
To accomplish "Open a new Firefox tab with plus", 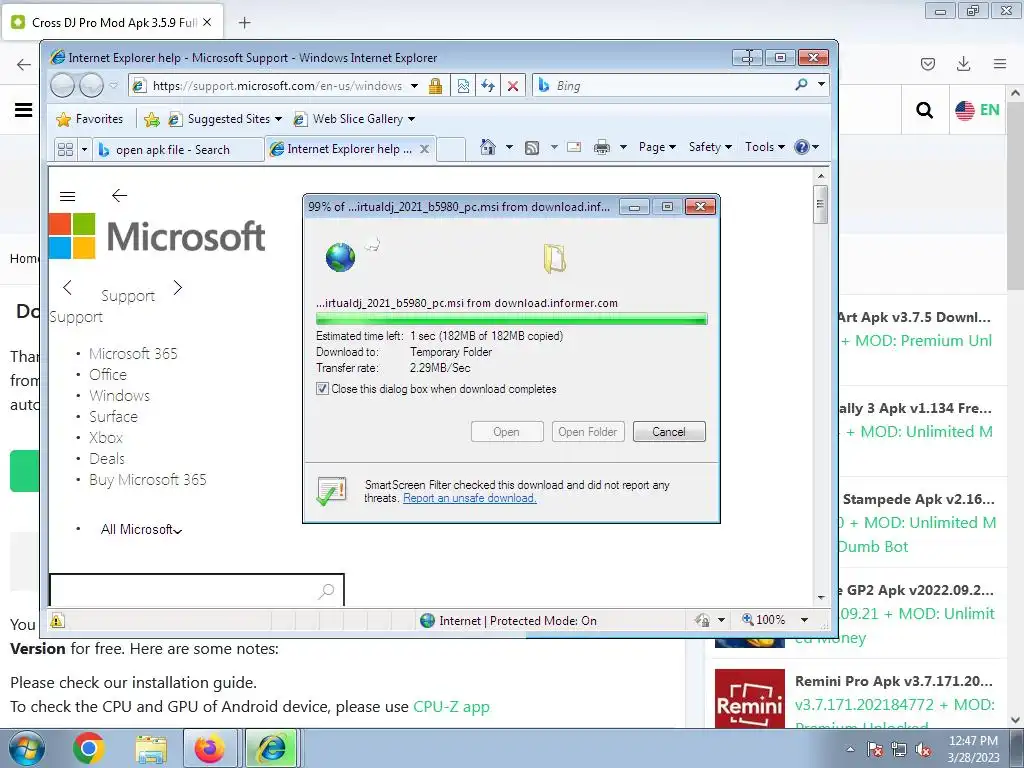I will click(244, 23).
